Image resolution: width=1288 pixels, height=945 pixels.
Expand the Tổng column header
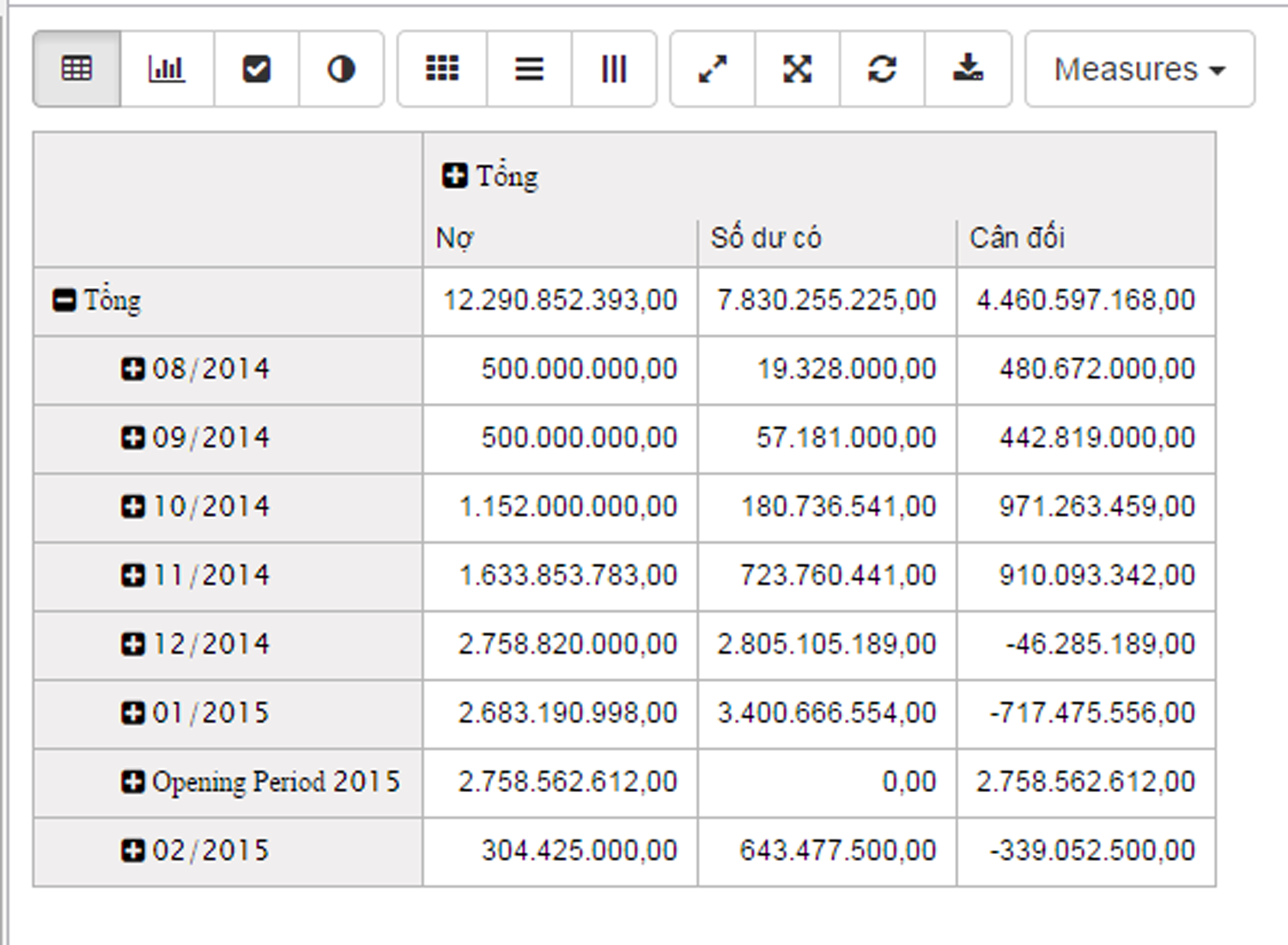click(x=454, y=176)
